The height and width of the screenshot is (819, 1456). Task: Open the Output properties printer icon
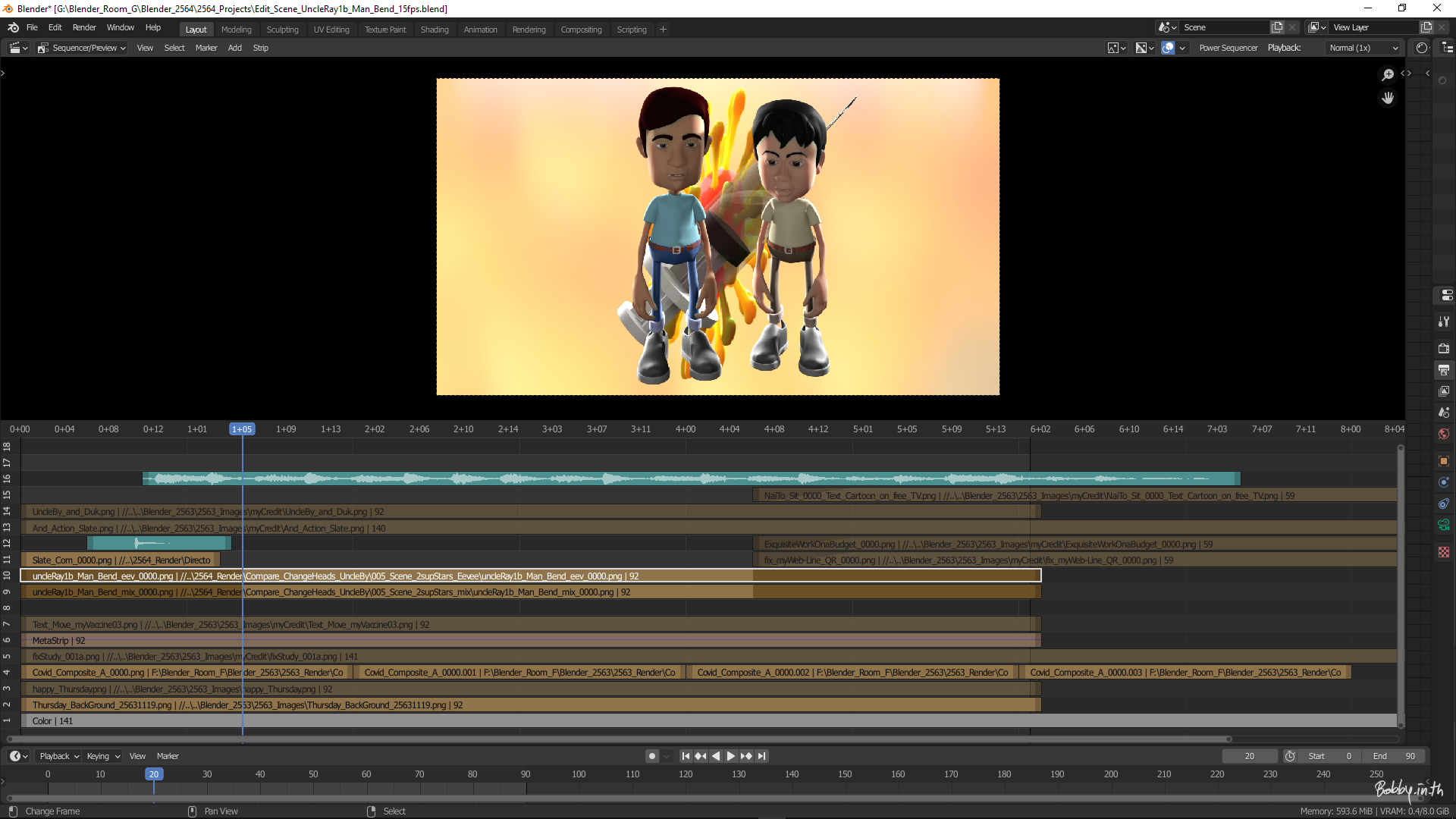(1444, 370)
